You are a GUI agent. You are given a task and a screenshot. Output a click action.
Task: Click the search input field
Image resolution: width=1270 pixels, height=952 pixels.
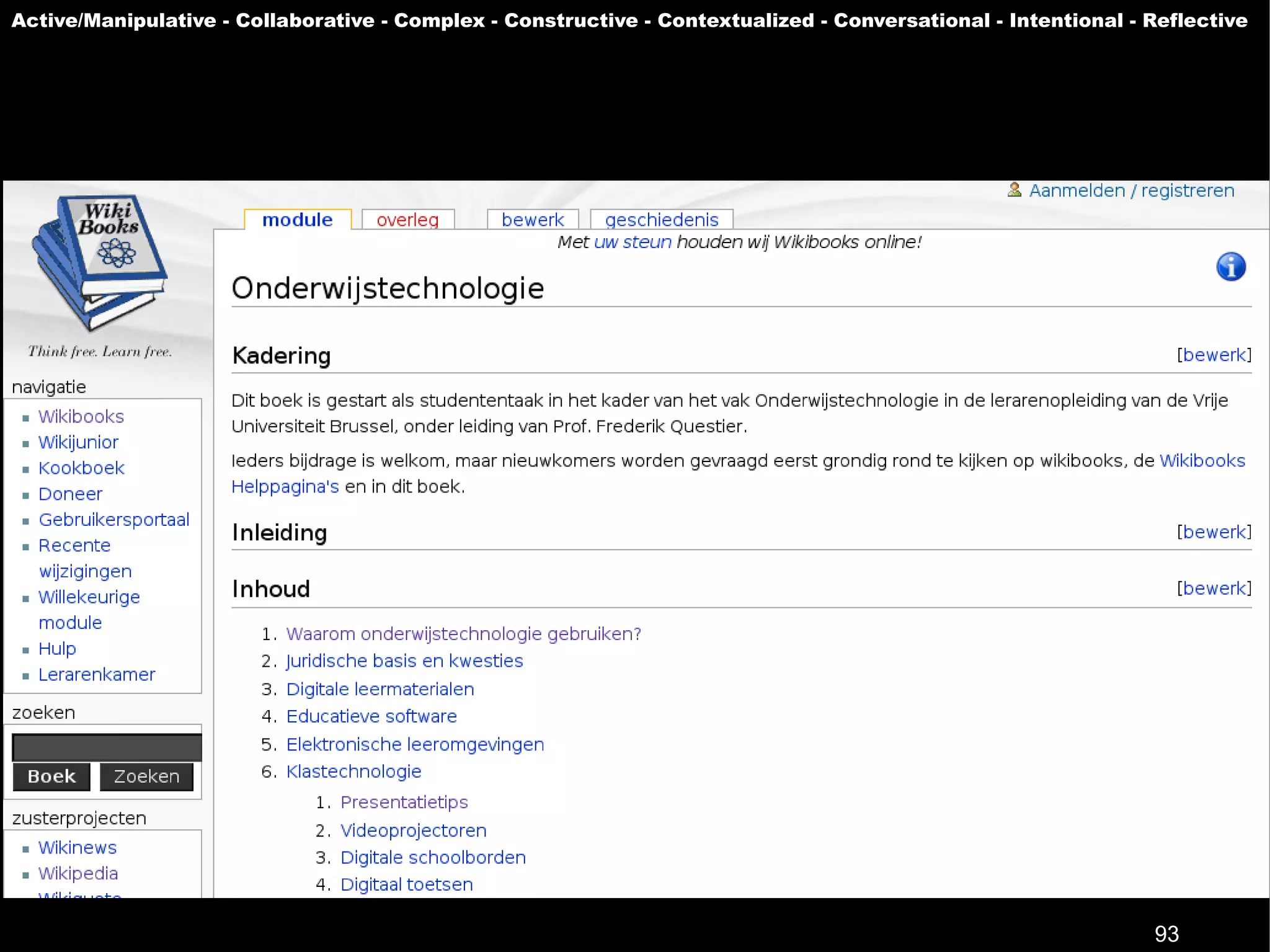[x=107, y=747]
